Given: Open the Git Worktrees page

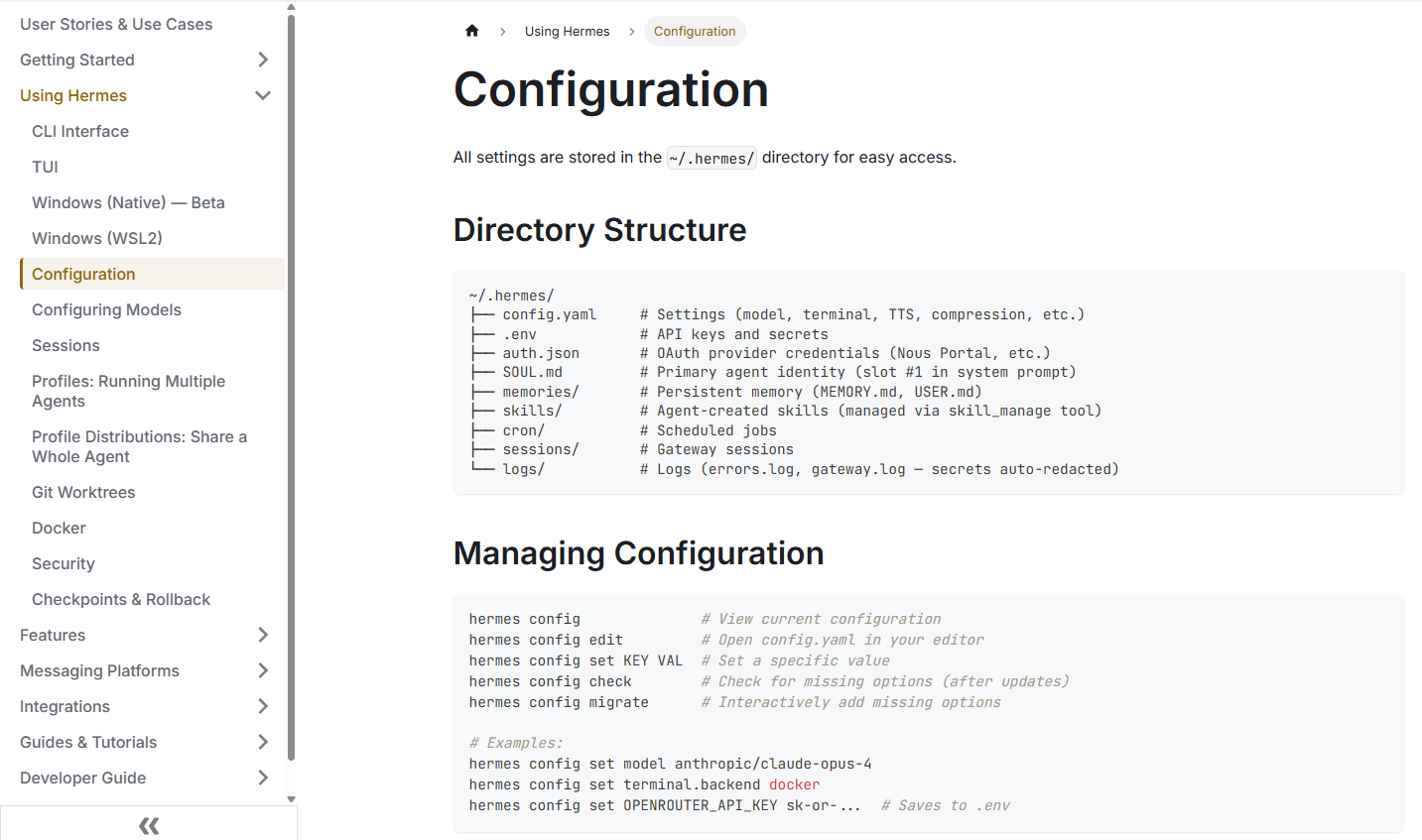Looking at the screenshot, I should [x=83, y=492].
